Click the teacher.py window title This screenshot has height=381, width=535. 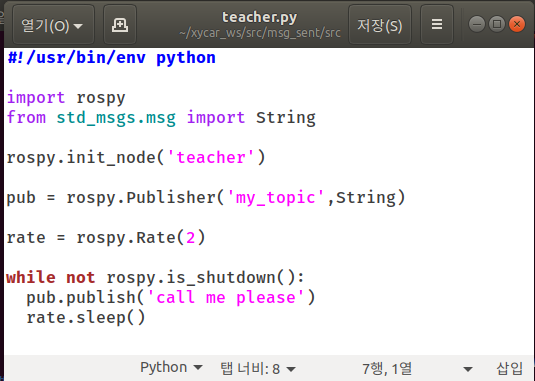[260, 17]
